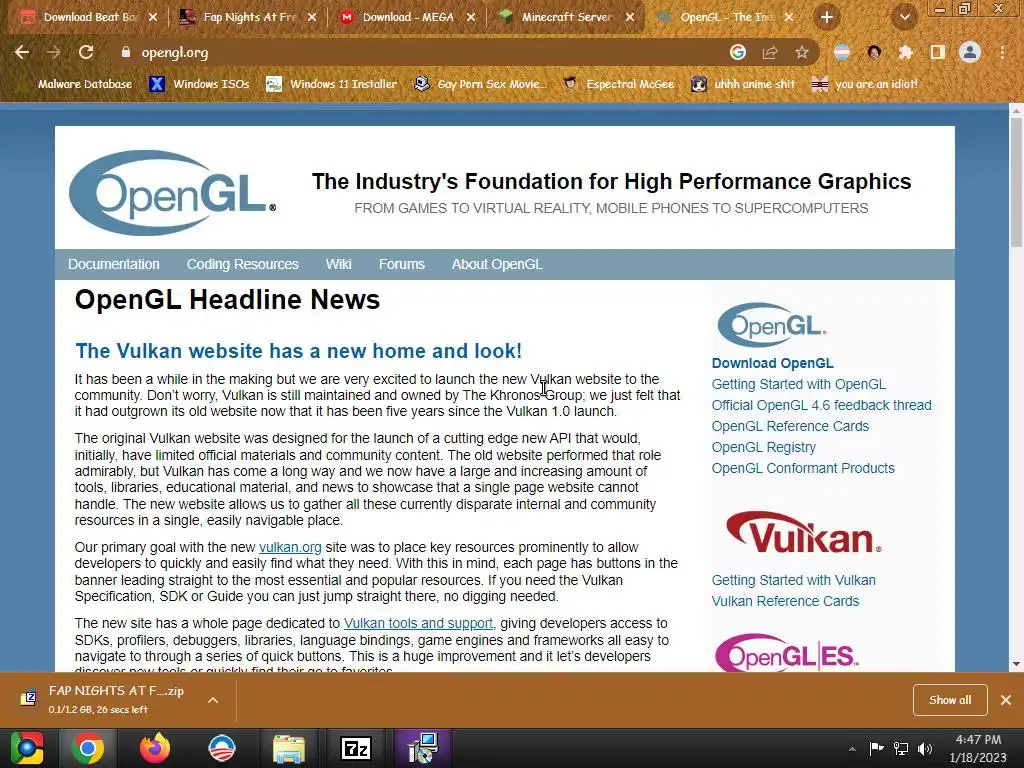Open Firefox from the taskbar
Image resolution: width=1024 pixels, height=768 pixels.
pyautogui.click(x=155, y=748)
